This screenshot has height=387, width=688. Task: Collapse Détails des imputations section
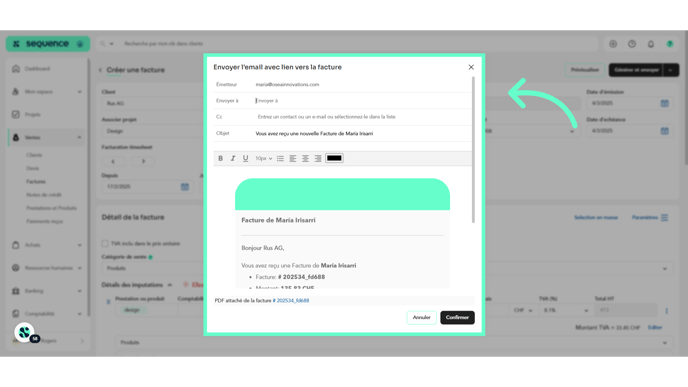[170, 285]
